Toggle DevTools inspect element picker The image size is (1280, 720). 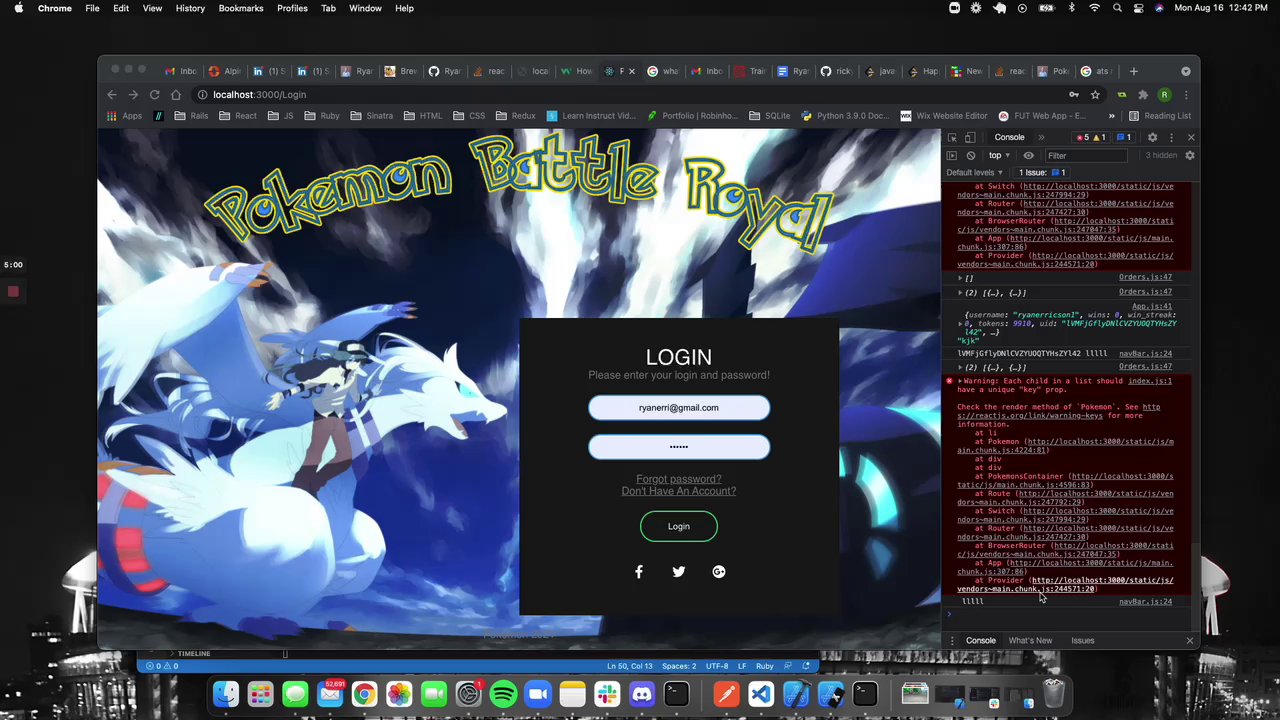(953, 137)
